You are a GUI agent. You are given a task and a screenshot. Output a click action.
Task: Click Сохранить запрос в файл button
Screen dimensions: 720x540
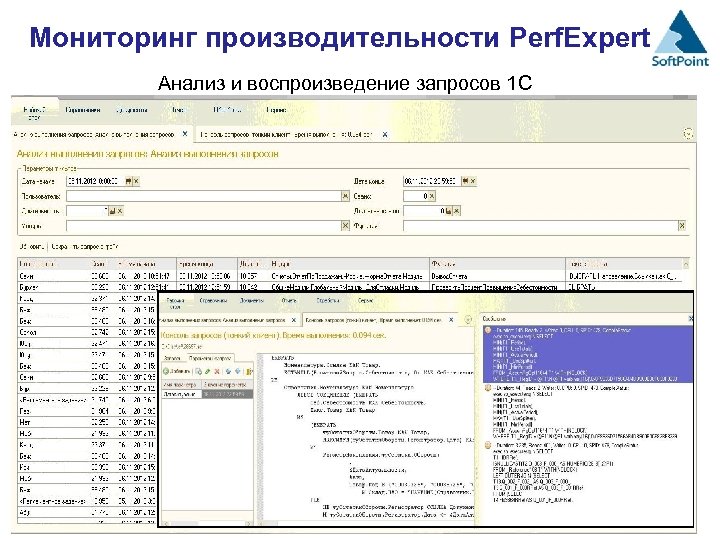pyautogui.click(x=85, y=247)
